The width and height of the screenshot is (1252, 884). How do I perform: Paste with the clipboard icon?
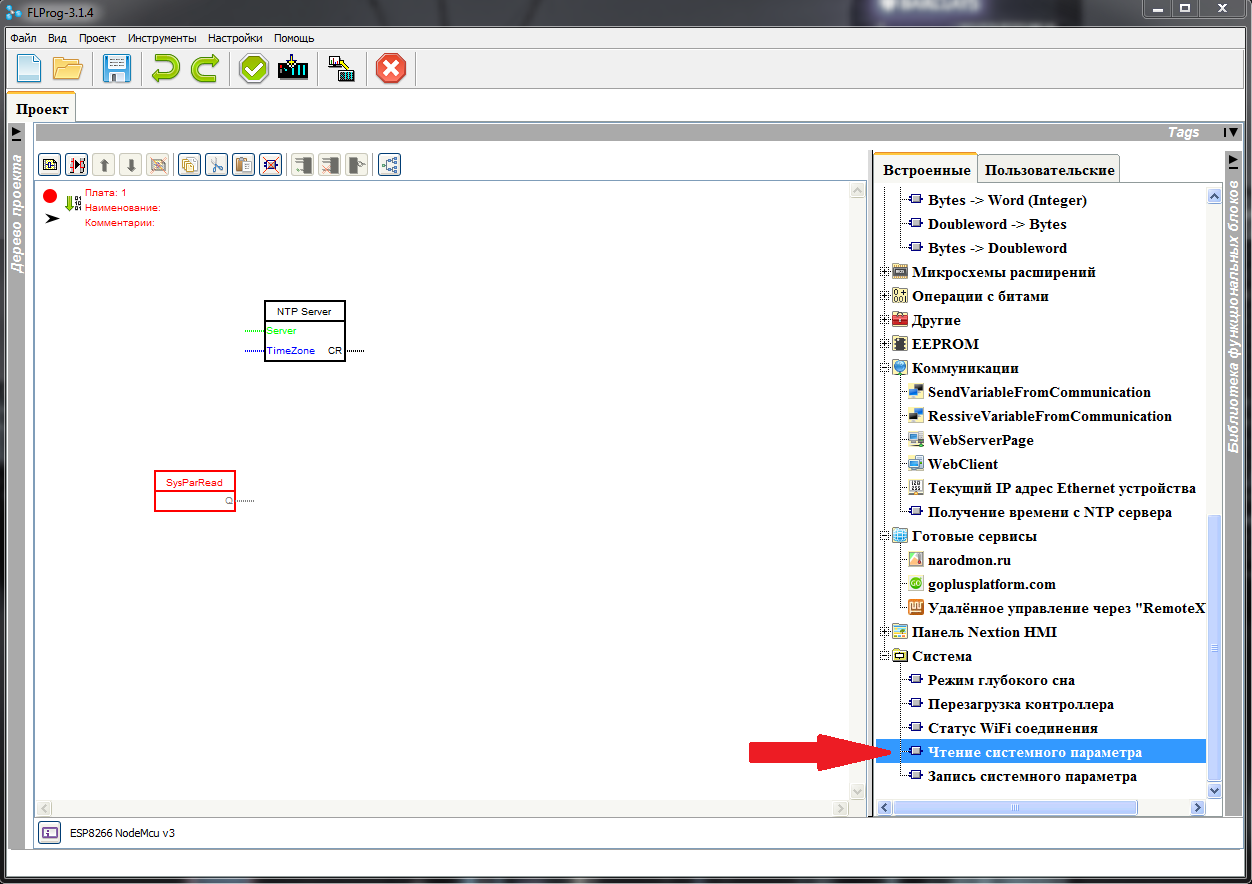(x=243, y=165)
